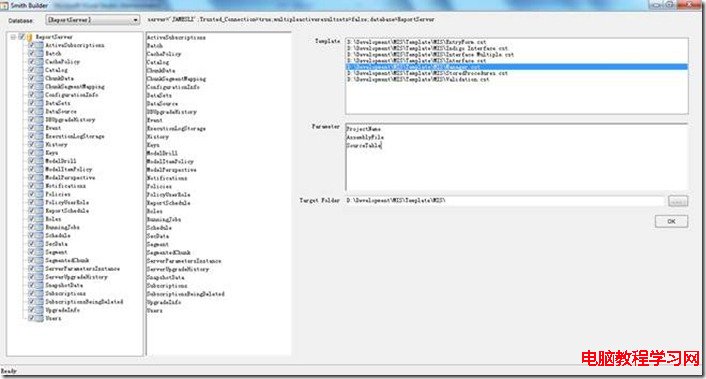Click the table icon beside ModelItemPolicy
The height and width of the screenshot is (379, 706).
click(x=39, y=169)
